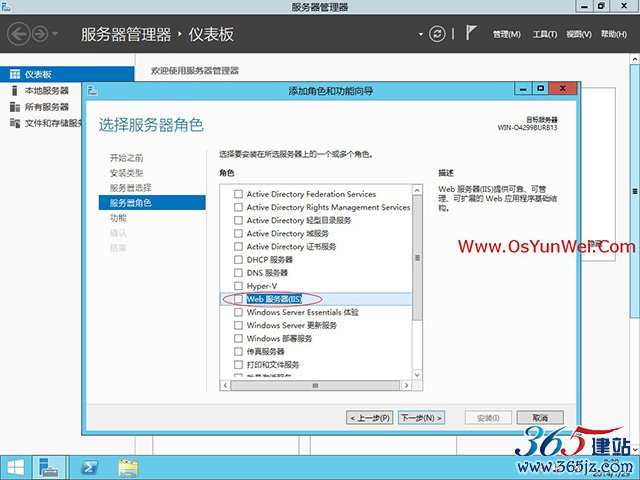This screenshot has height=480, width=640.
Task: Click the 所有服务器 servers icon
Action: pos(15,107)
